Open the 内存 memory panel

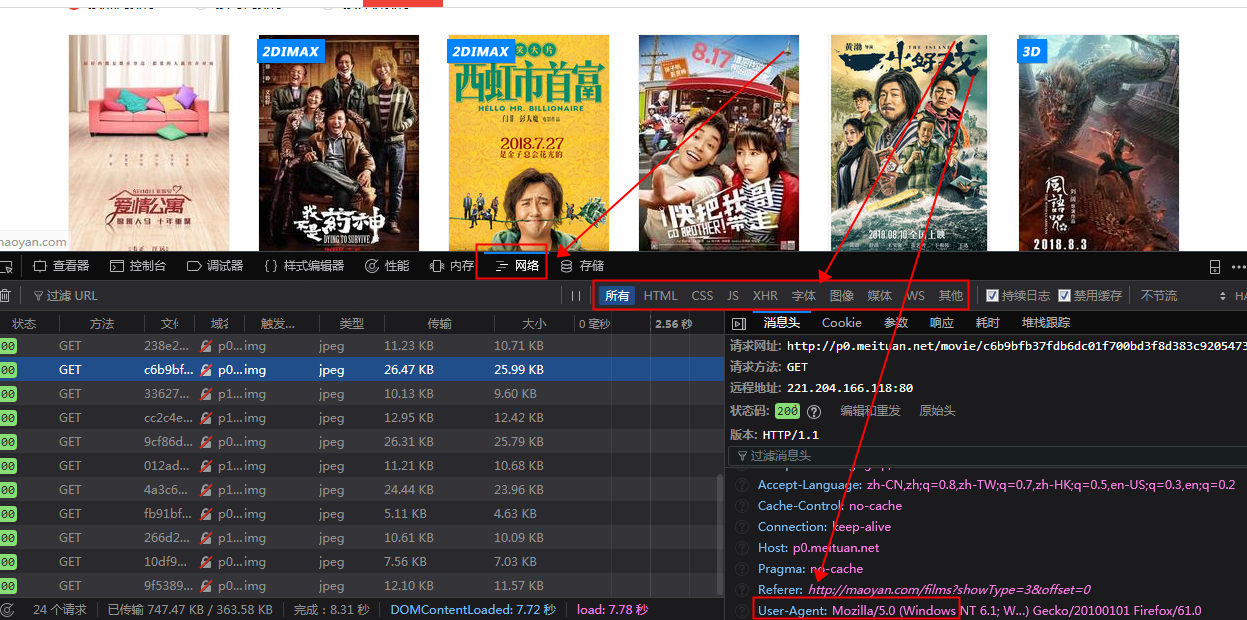451,266
